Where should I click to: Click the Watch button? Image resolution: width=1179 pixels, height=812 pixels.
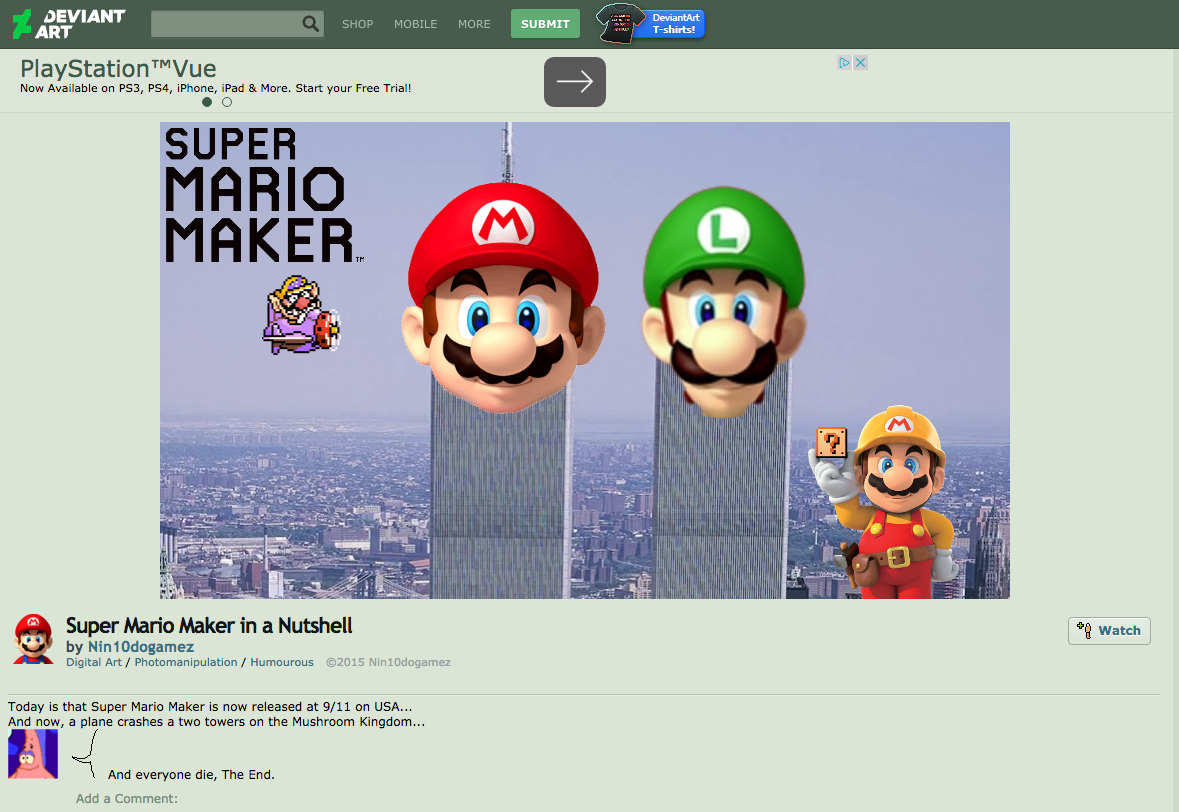(1109, 631)
